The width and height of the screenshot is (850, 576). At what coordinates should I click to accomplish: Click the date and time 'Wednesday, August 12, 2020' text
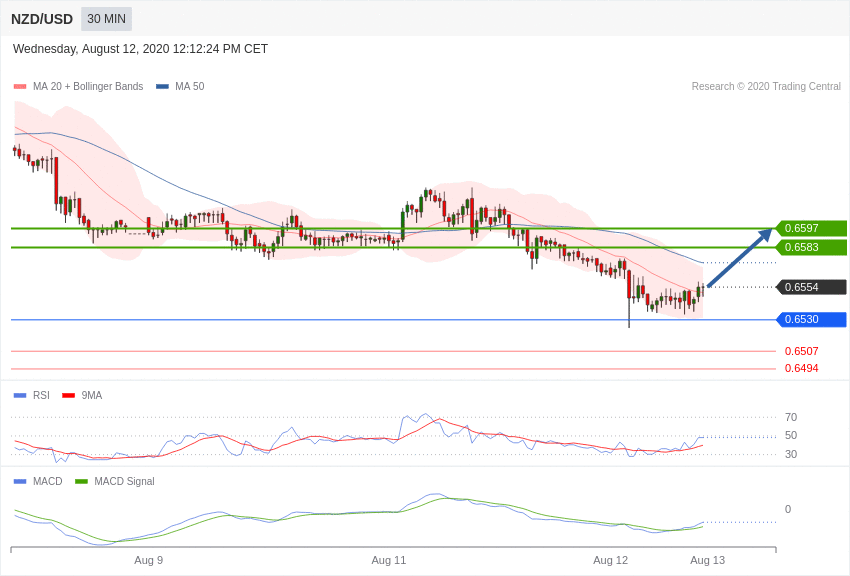point(140,49)
